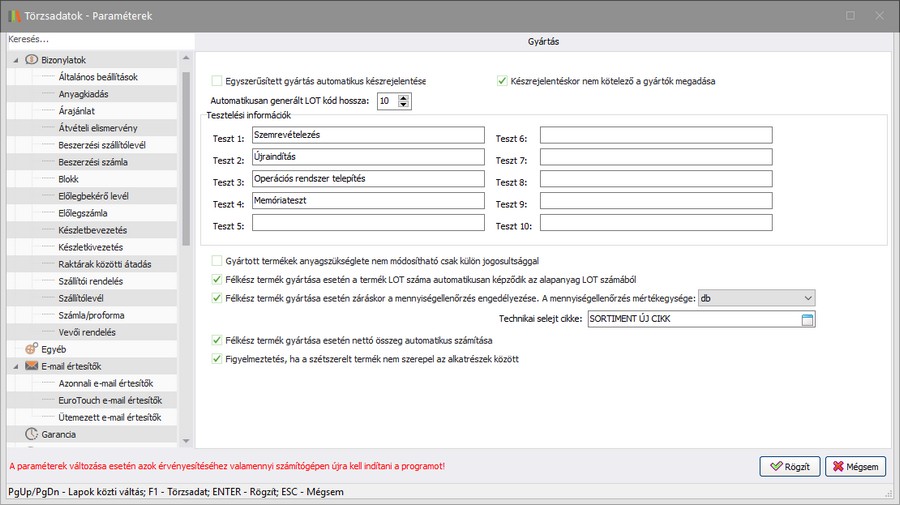Click the E-mail értesítők envelope icon
This screenshot has height=505, width=900.
(32, 366)
